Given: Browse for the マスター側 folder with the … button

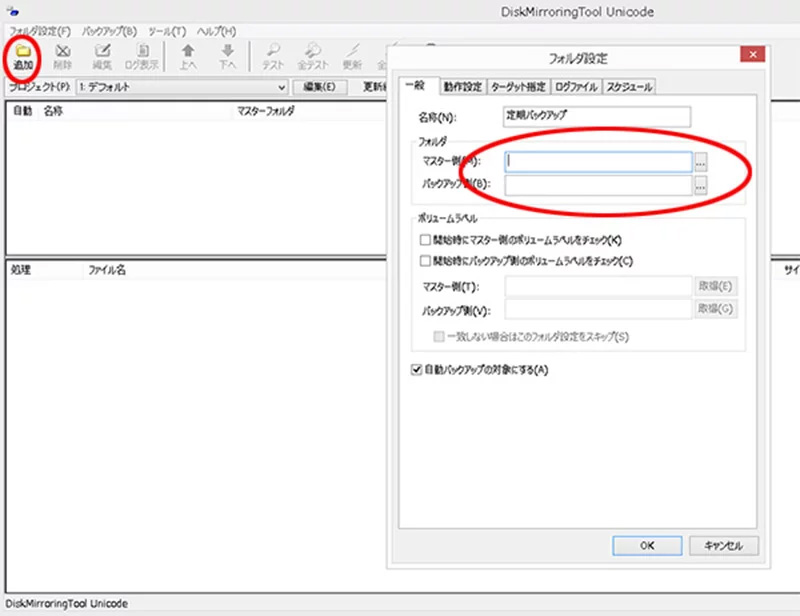Looking at the screenshot, I should [701, 161].
